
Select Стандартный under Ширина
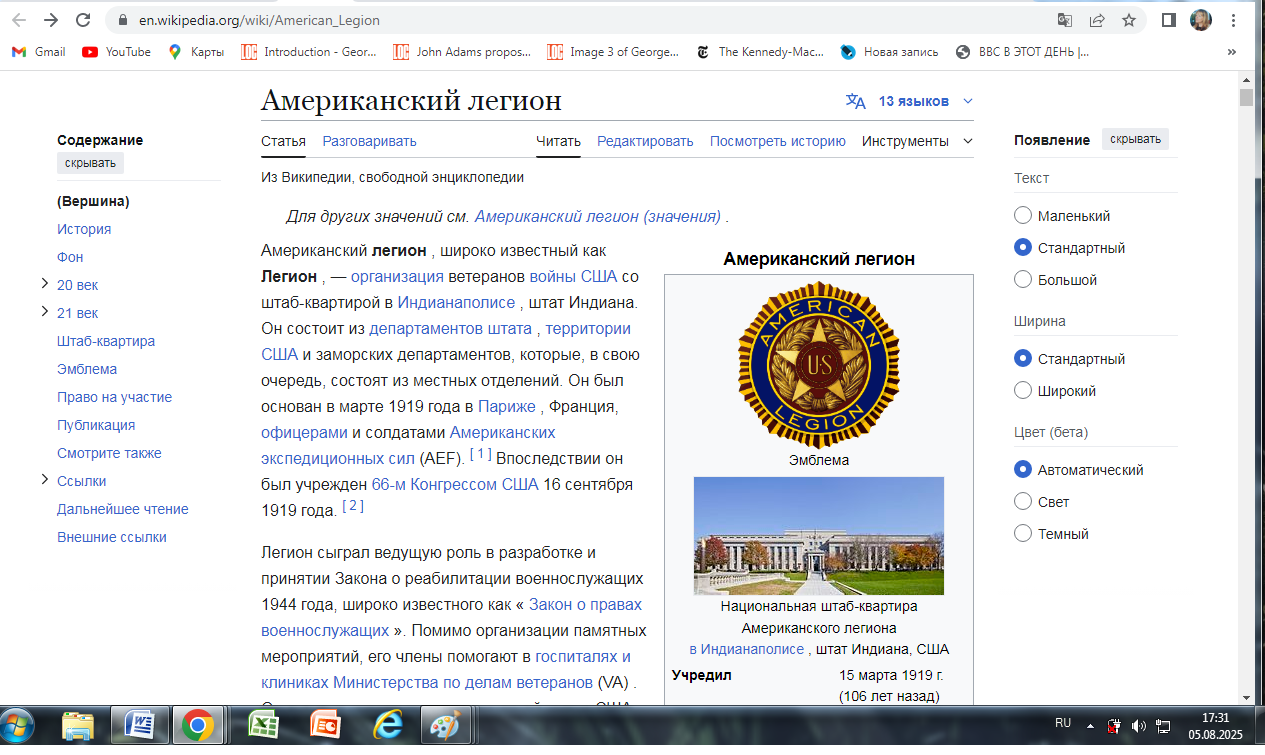coord(1022,359)
